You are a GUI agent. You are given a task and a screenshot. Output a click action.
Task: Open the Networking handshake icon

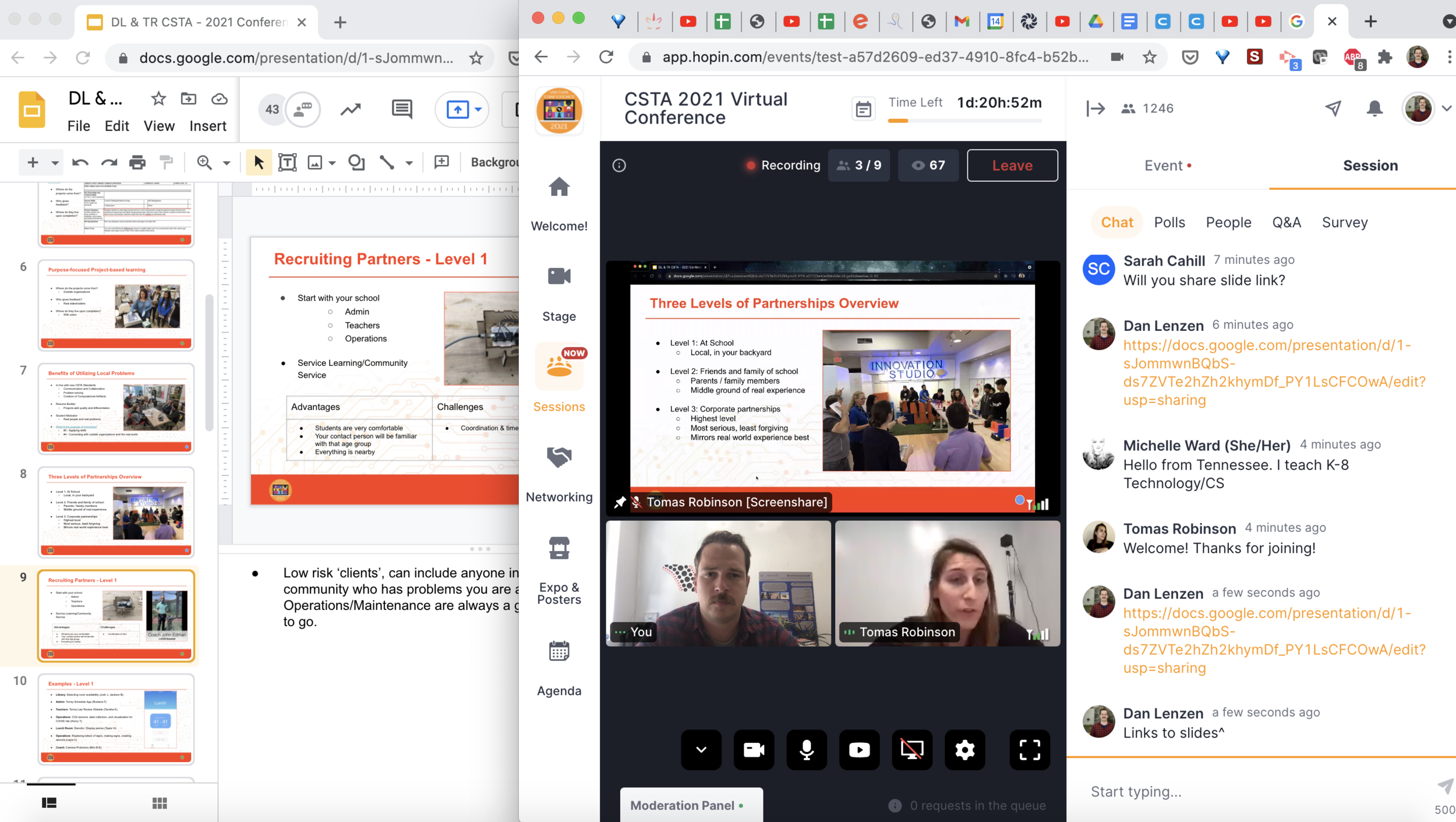coord(559,457)
